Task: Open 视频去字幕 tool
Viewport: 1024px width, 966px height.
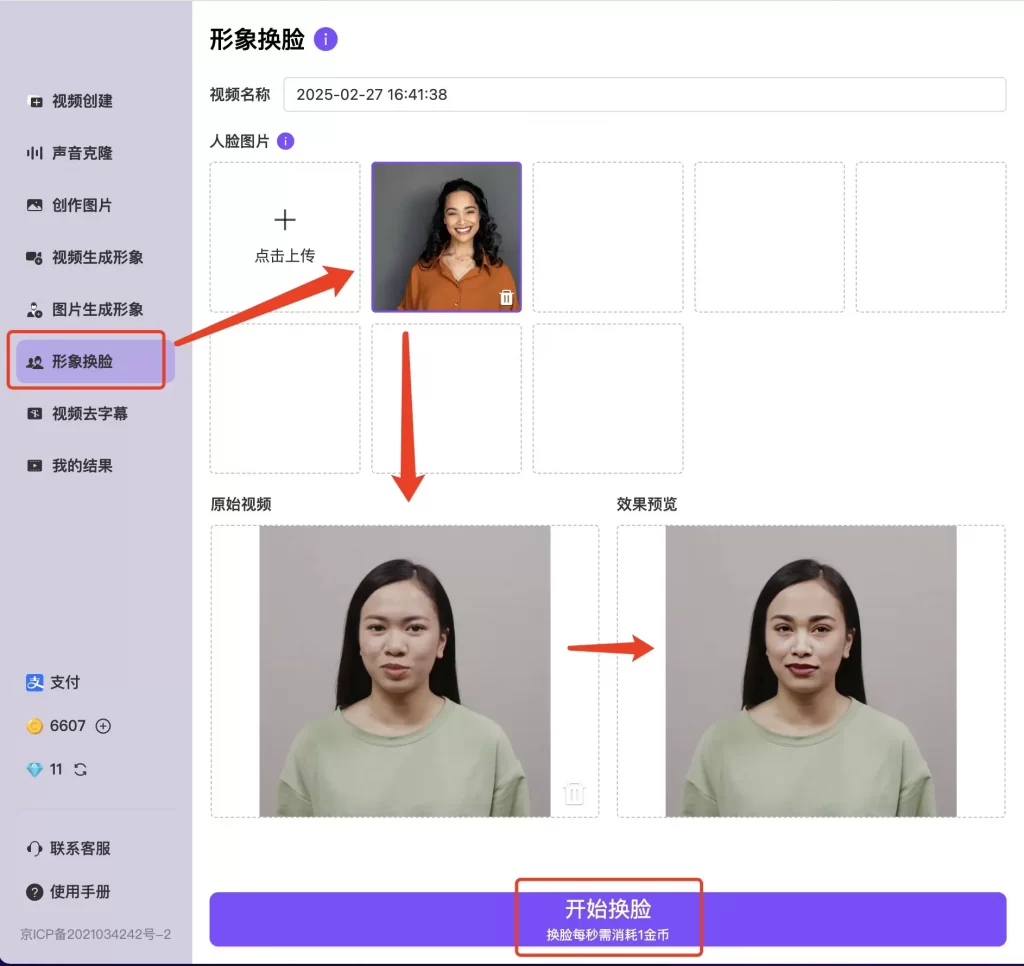Action: tap(77, 413)
